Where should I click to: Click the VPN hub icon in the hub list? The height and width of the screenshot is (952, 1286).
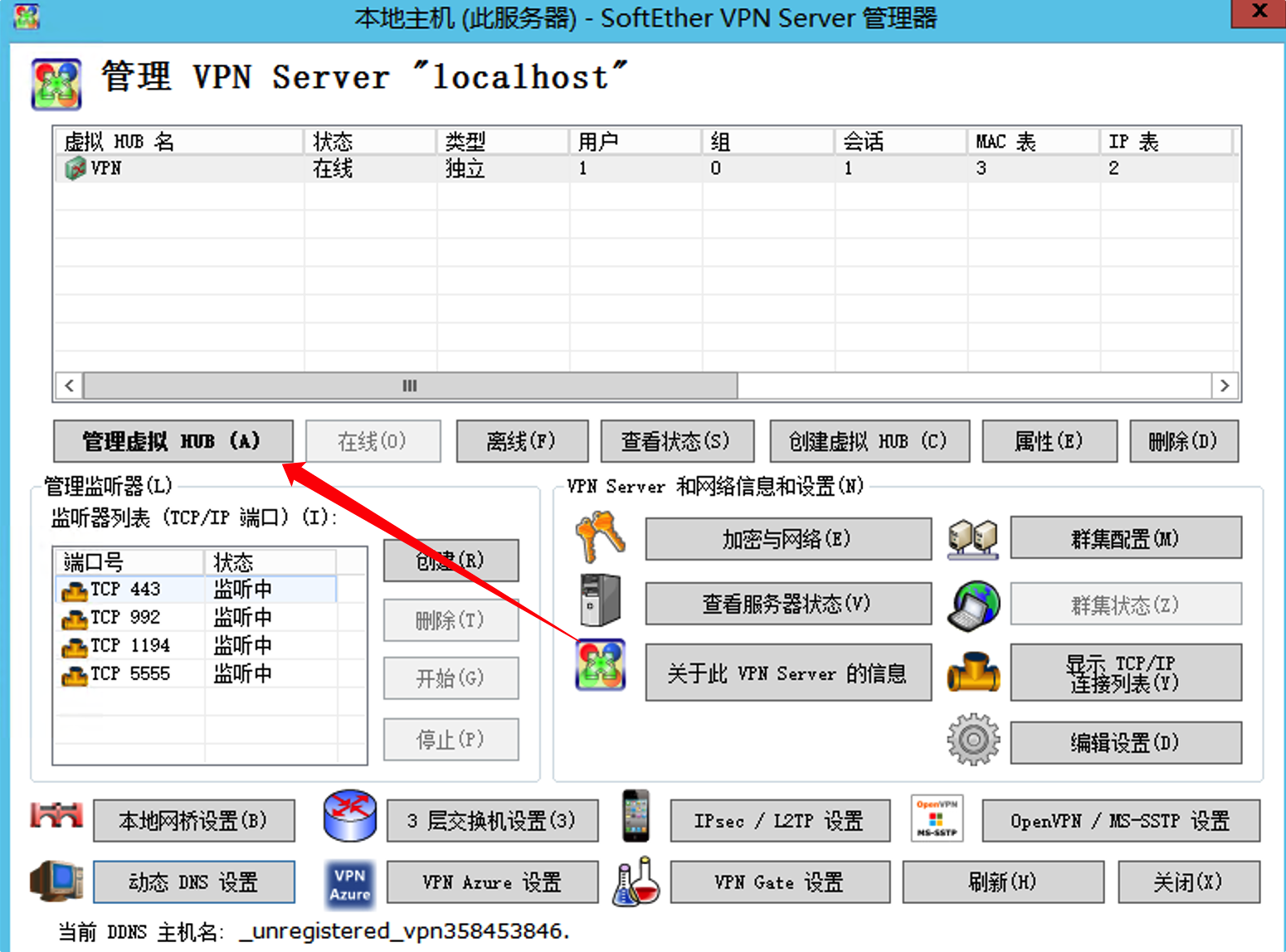[76, 168]
